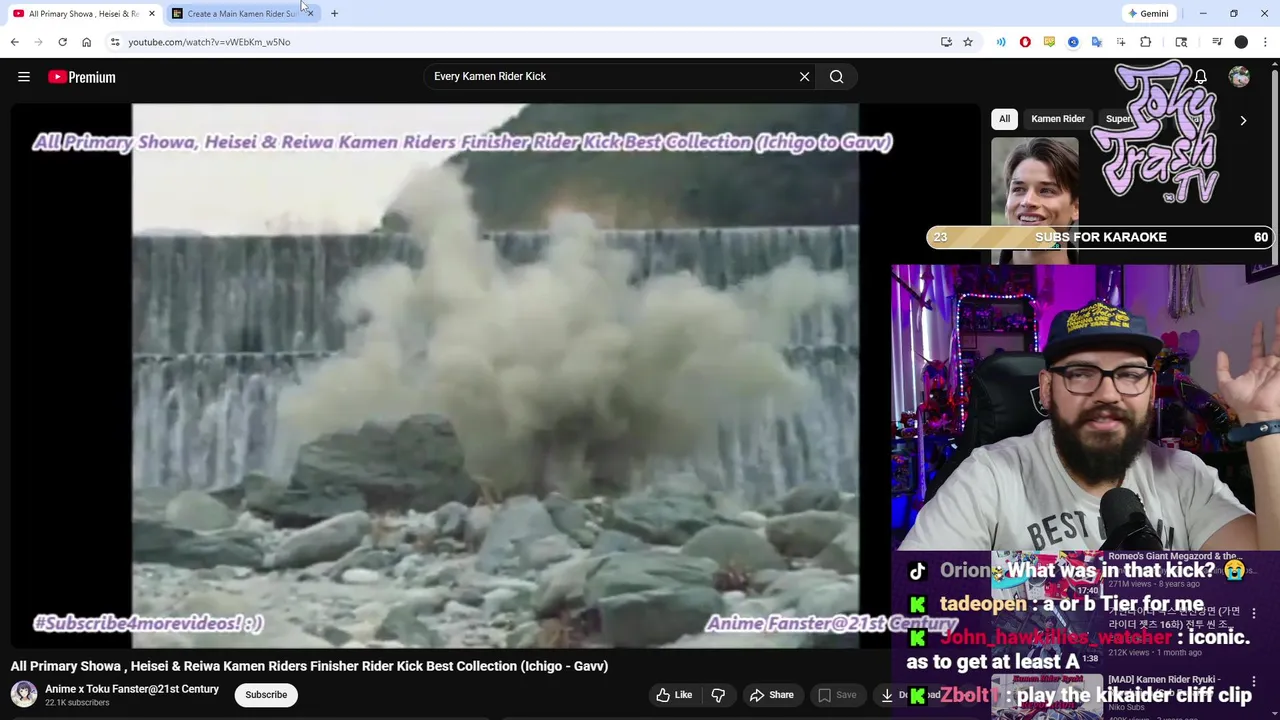
Task: Open the yellow card extension icon
Action: click(x=1049, y=42)
